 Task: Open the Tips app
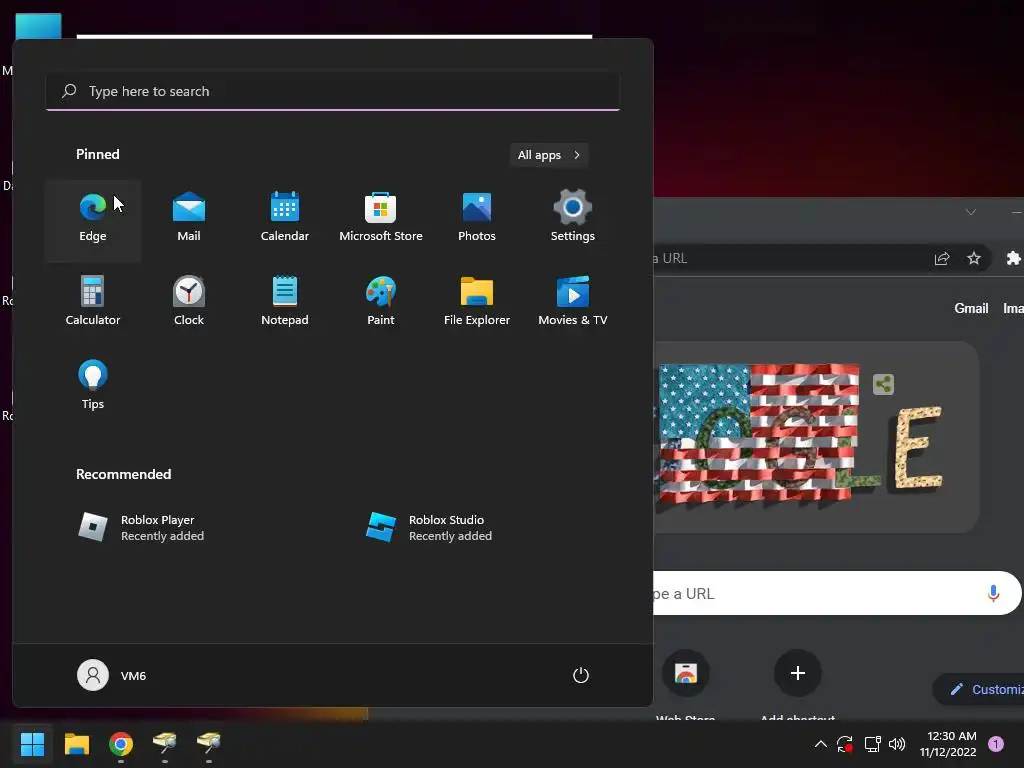(93, 387)
